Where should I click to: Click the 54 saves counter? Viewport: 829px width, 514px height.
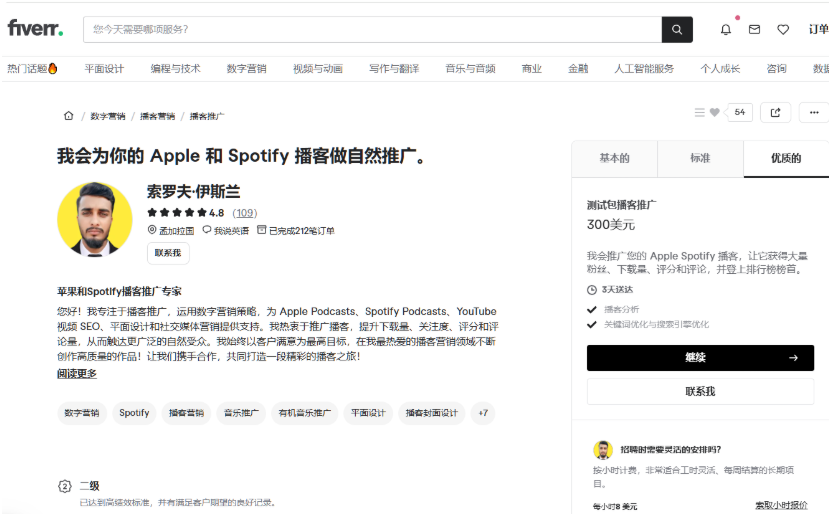coord(740,112)
